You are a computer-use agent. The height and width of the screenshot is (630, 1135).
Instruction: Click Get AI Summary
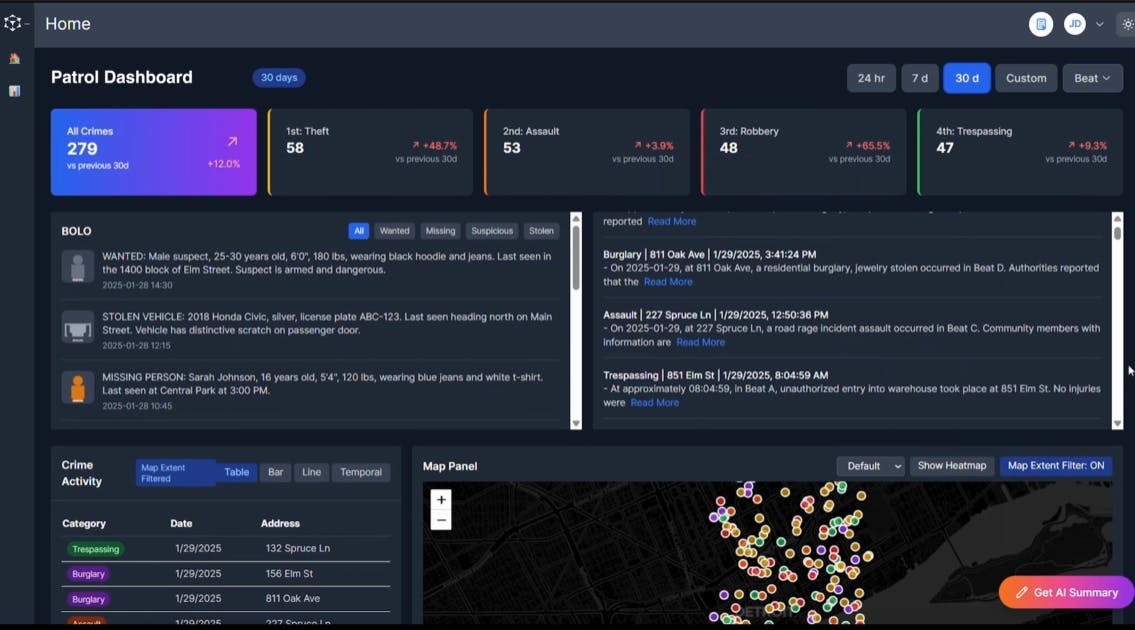click(x=1065, y=592)
